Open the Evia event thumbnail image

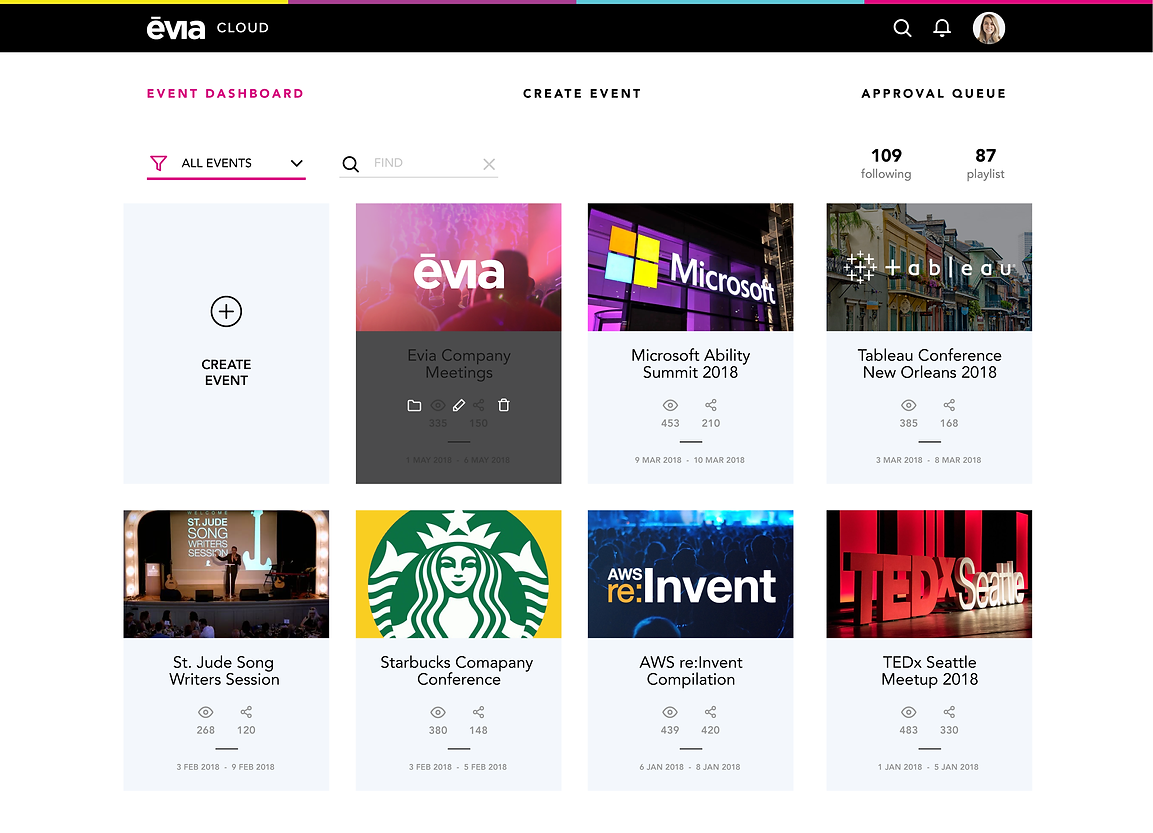[x=459, y=267]
